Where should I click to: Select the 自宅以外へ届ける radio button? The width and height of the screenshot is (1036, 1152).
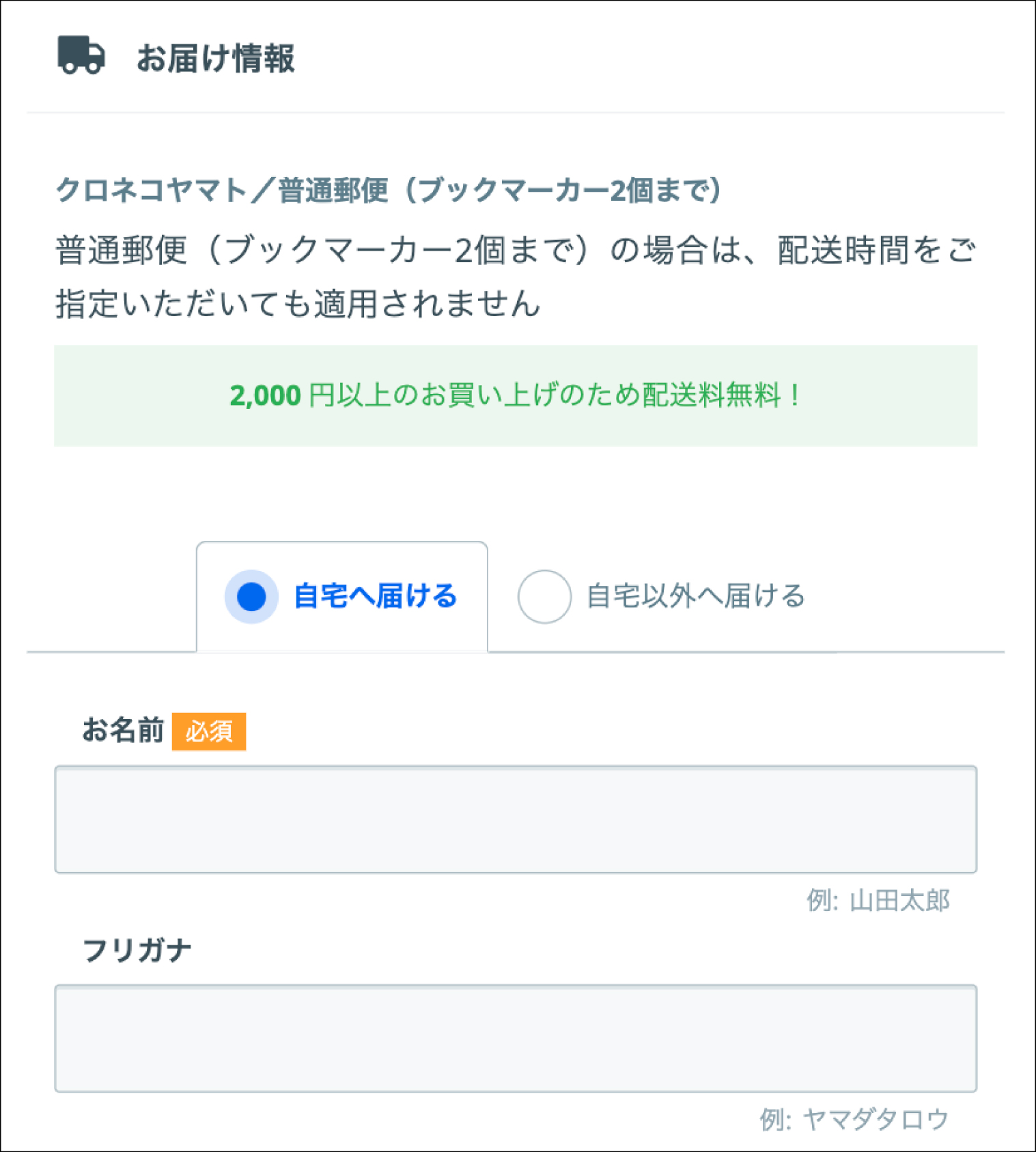[544, 597]
